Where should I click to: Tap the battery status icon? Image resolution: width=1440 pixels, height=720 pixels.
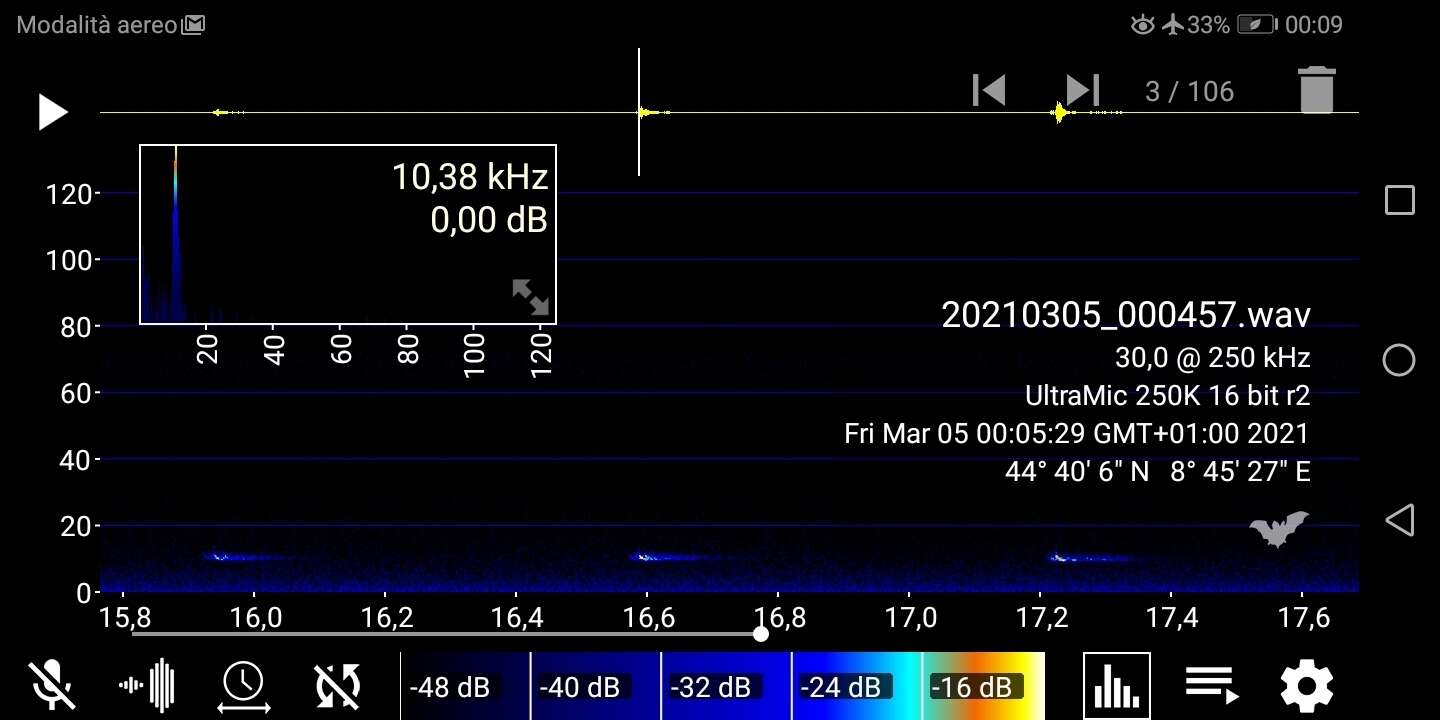tap(1257, 25)
